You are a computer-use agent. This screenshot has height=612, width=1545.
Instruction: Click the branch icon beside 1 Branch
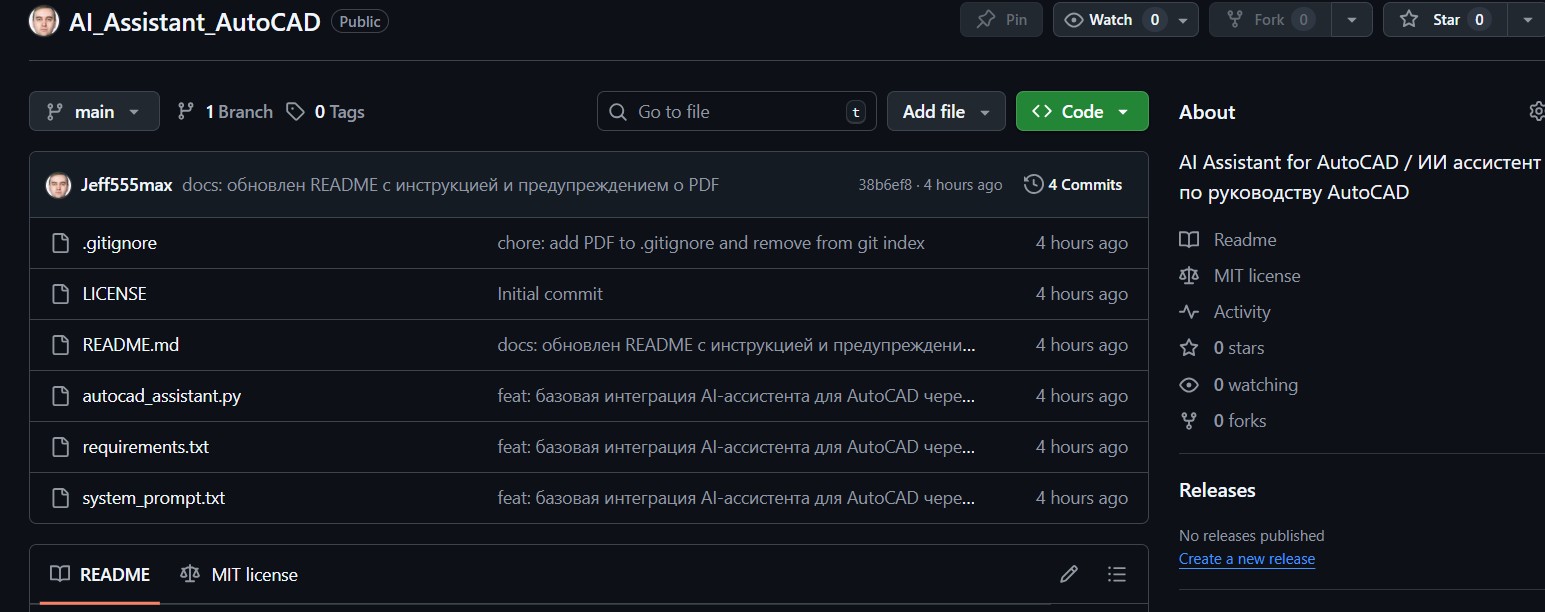click(x=186, y=112)
